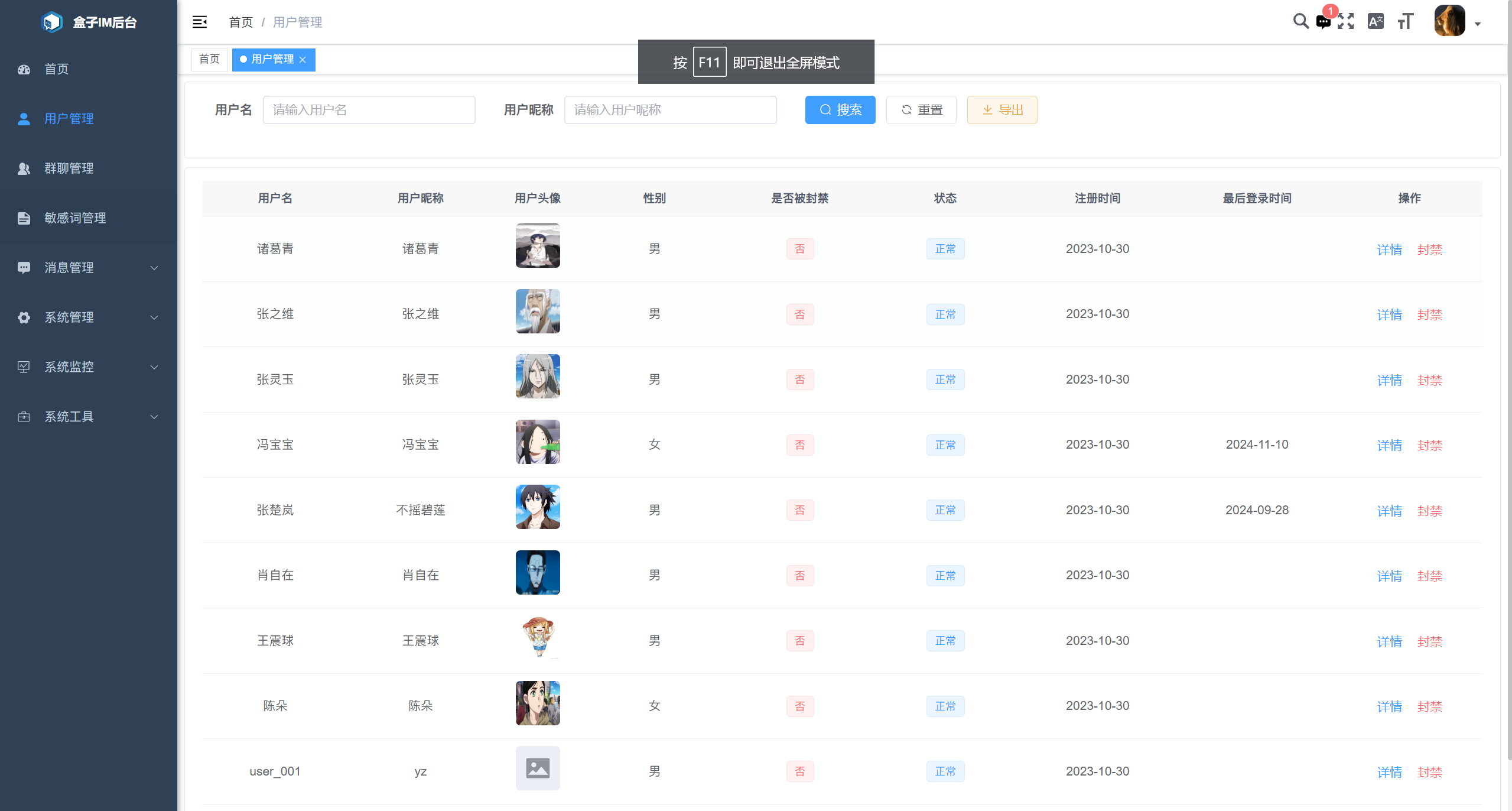Click the message notification icon with badge

tap(1324, 22)
